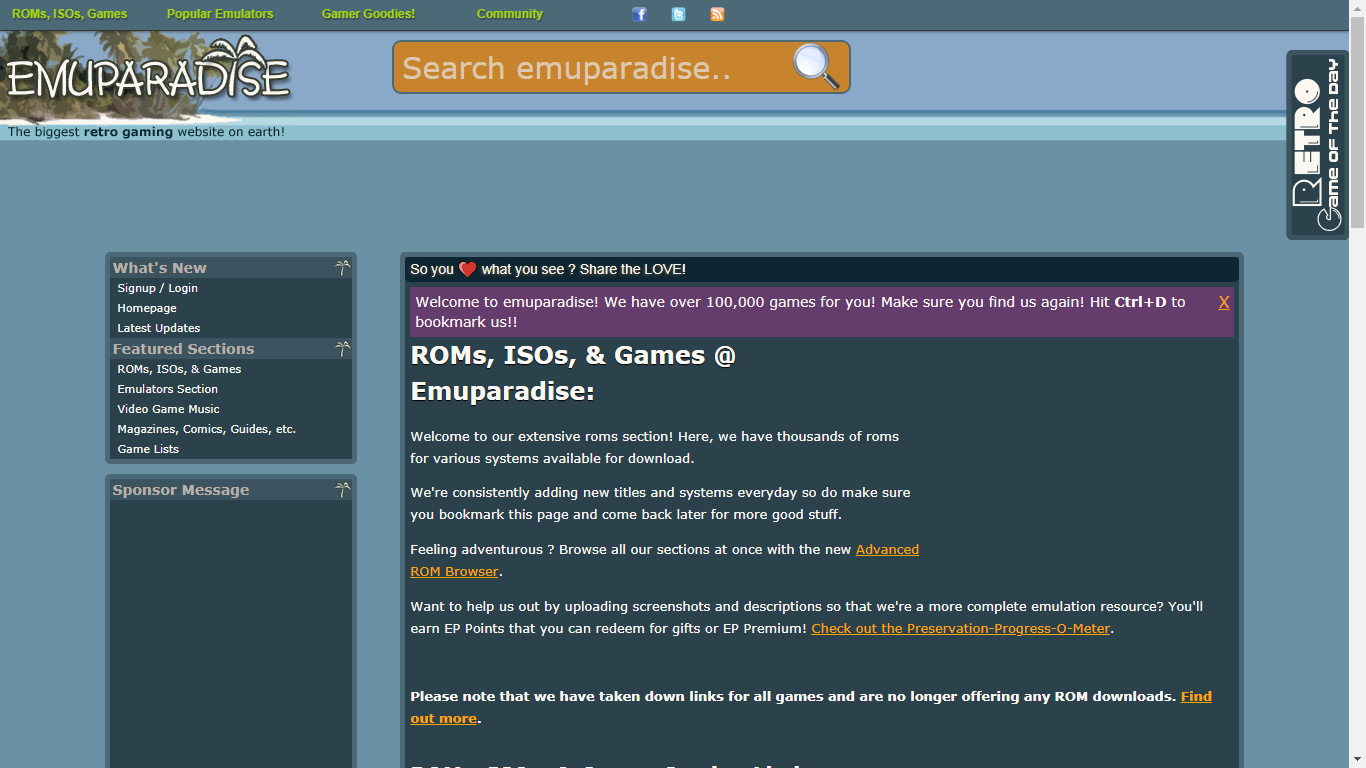Click the palm icon beside Sponsor Message
Screen dimensions: 1366x768
click(x=343, y=488)
